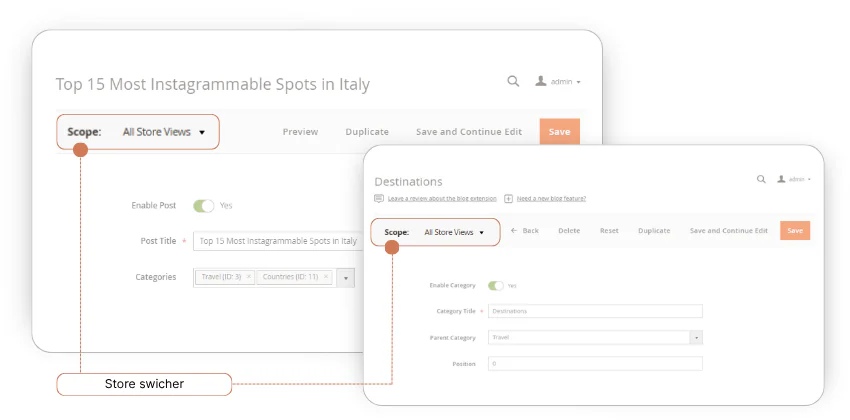The width and height of the screenshot is (850, 420).
Task: Open admin account menu in Destinations window
Action: 800,179
